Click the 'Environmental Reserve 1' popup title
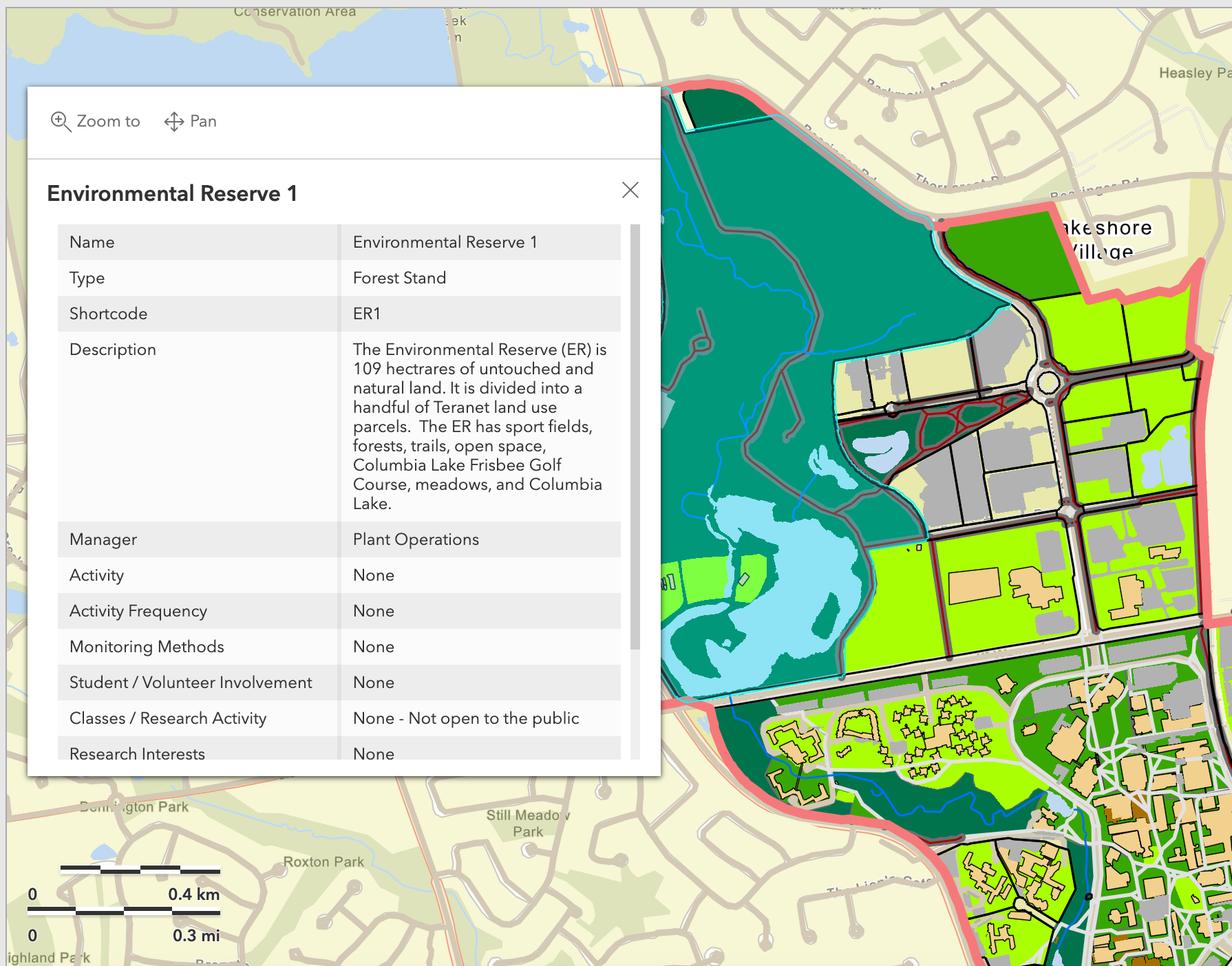 coord(172,194)
